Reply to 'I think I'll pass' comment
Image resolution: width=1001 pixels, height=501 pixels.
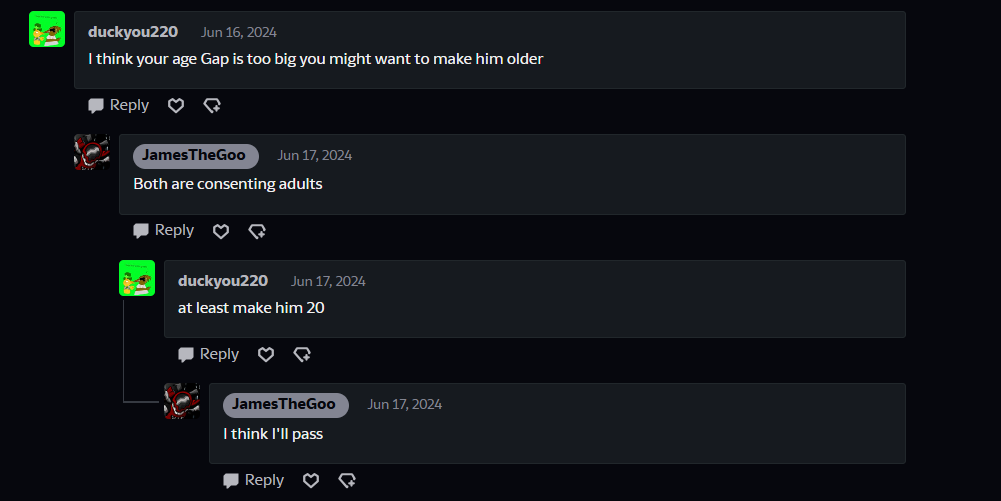[x=253, y=480]
